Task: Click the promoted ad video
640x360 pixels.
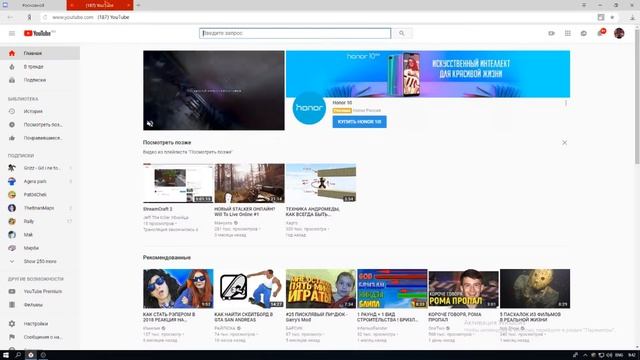Action: tap(214, 90)
